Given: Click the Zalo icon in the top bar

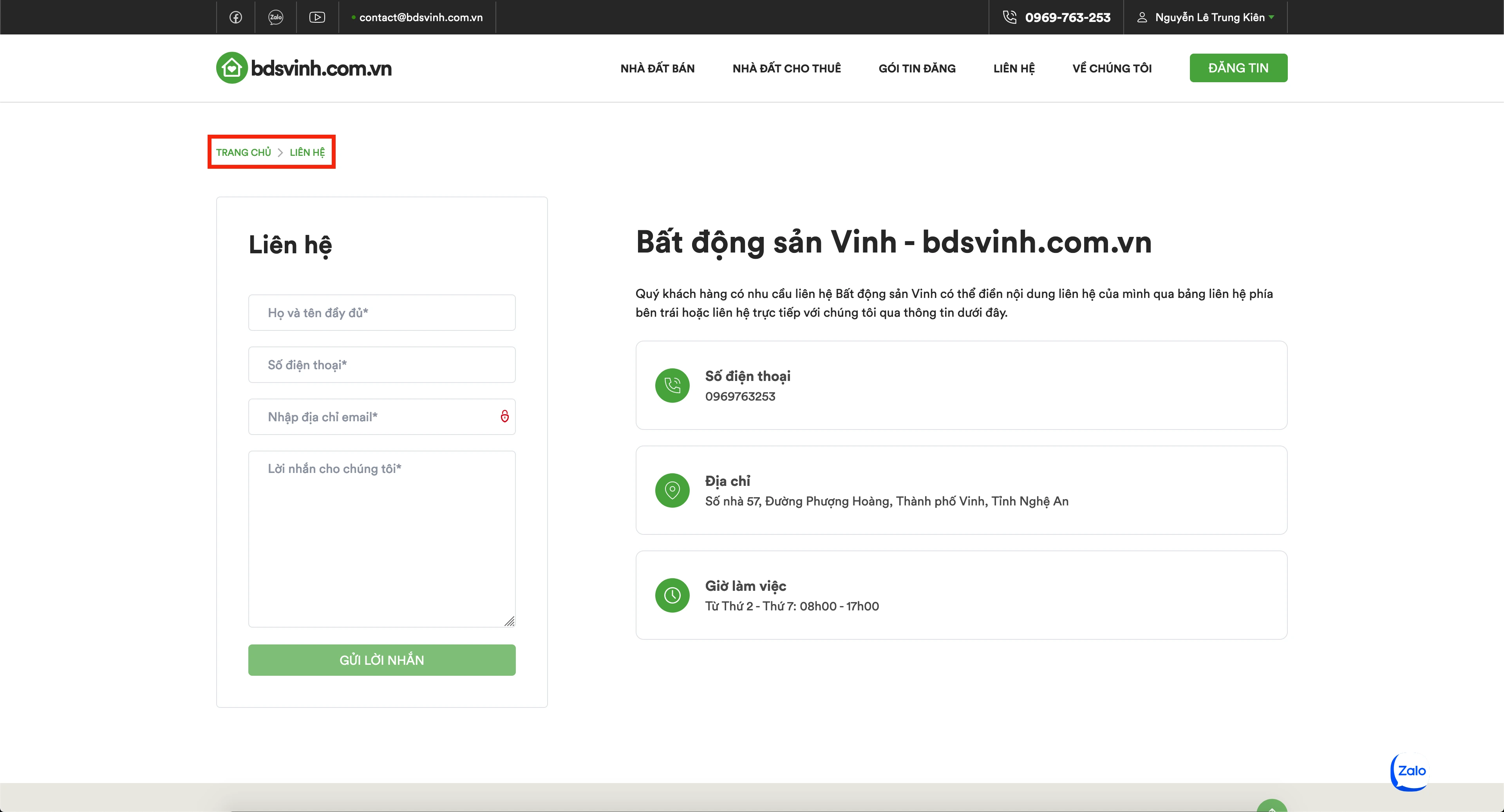Looking at the screenshot, I should click(275, 17).
